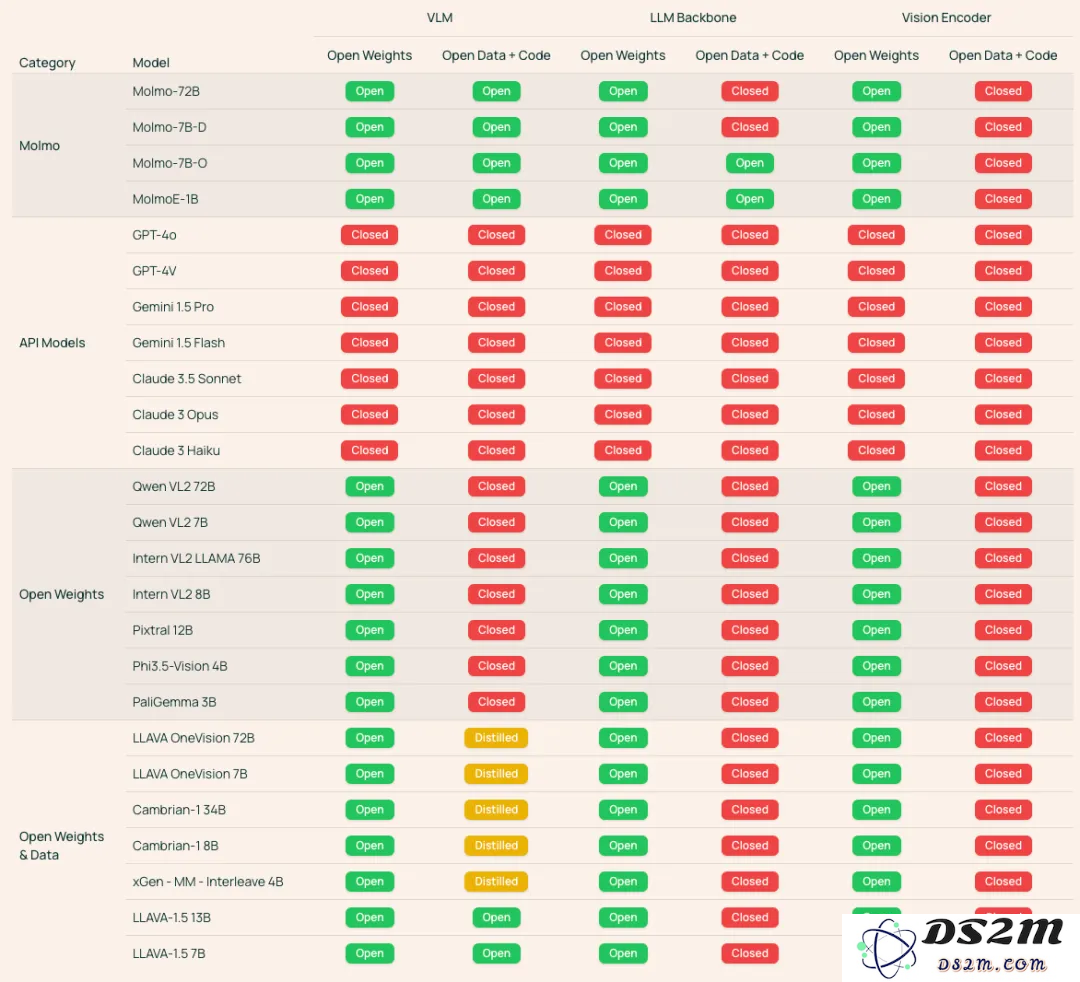The image size is (1080, 982).
Task: Click LLAVA OneVision 72B's 'Distilled' badge
Action: point(497,738)
